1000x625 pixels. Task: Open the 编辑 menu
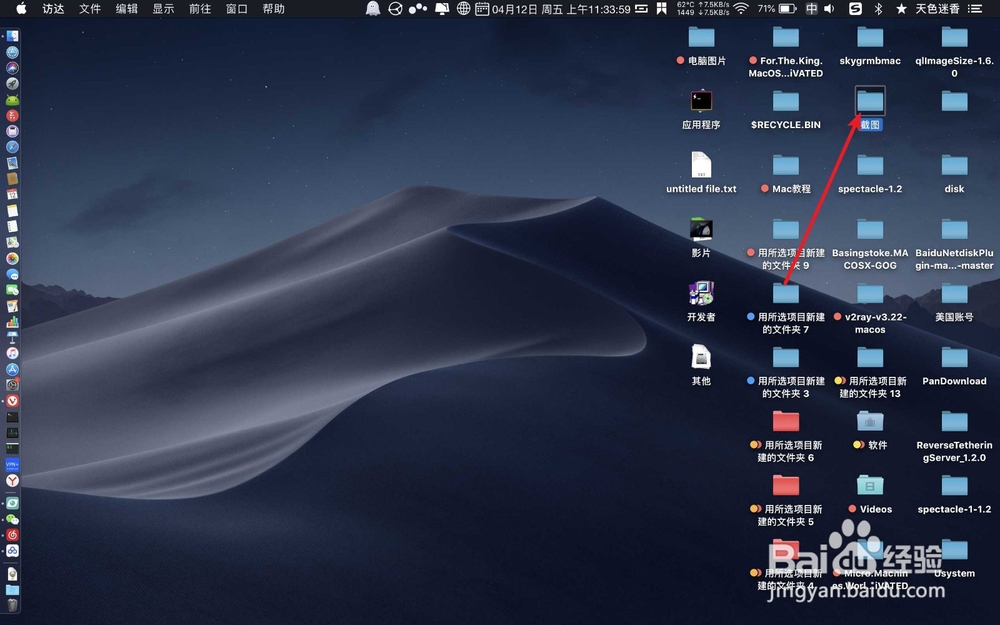(126, 8)
